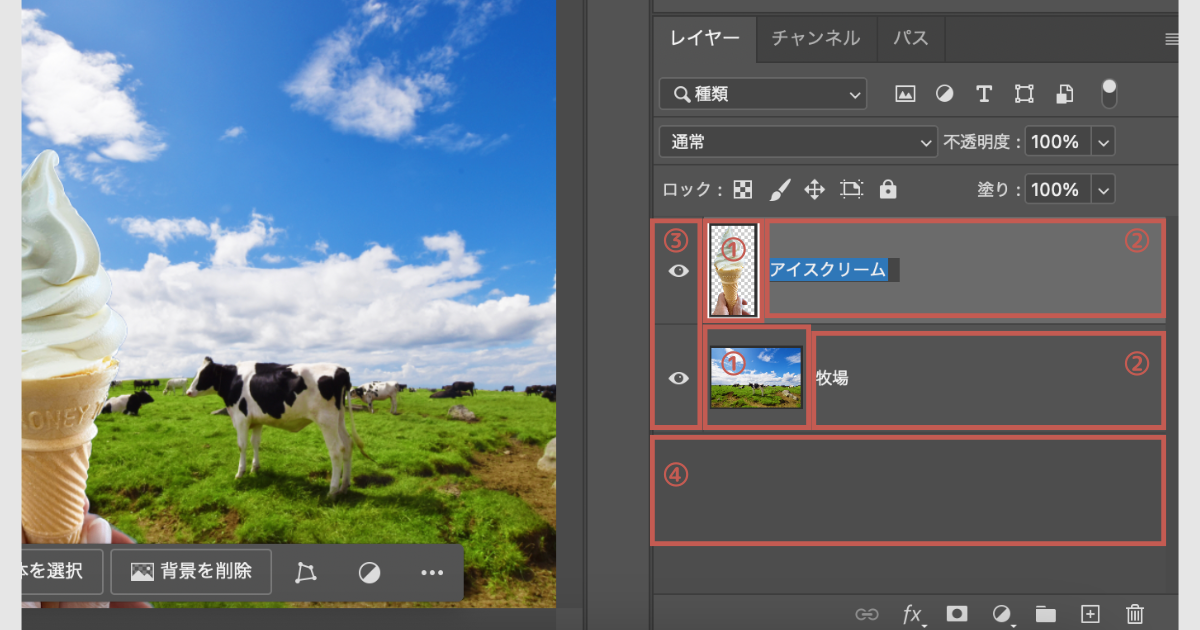Click the 背景を削除 button
The height and width of the screenshot is (630, 1200).
(190, 571)
